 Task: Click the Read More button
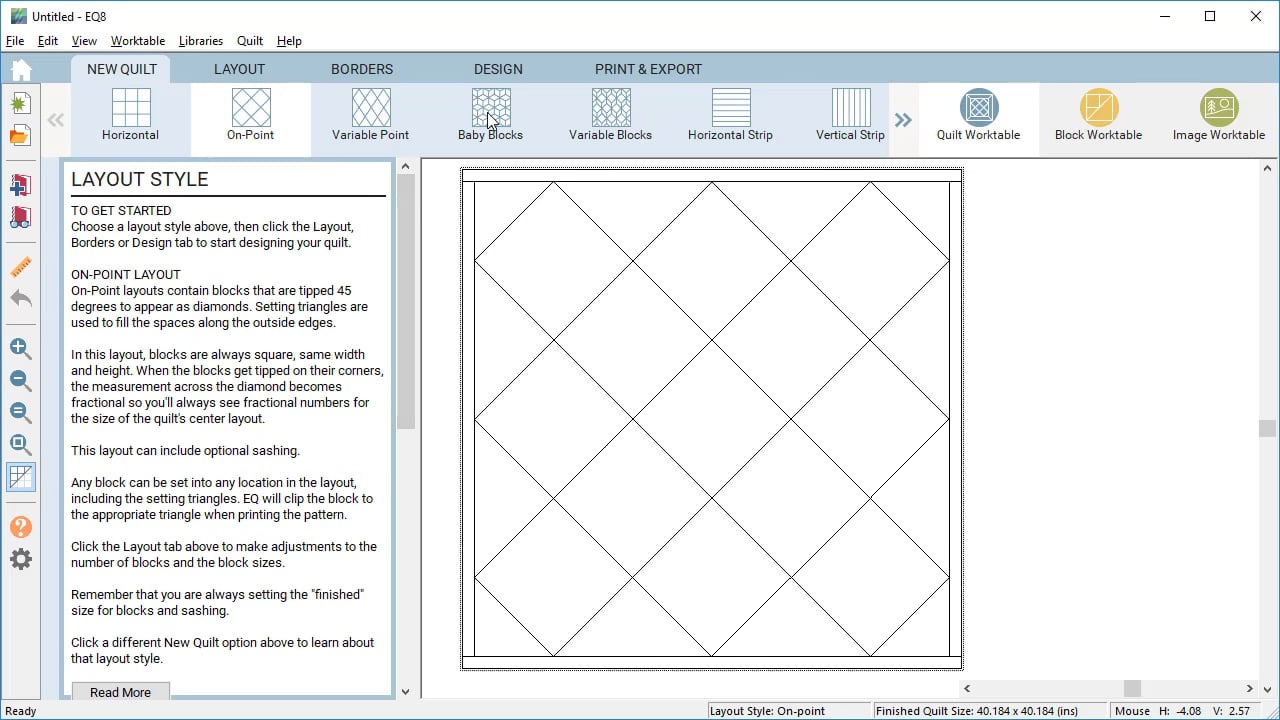tap(120, 692)
